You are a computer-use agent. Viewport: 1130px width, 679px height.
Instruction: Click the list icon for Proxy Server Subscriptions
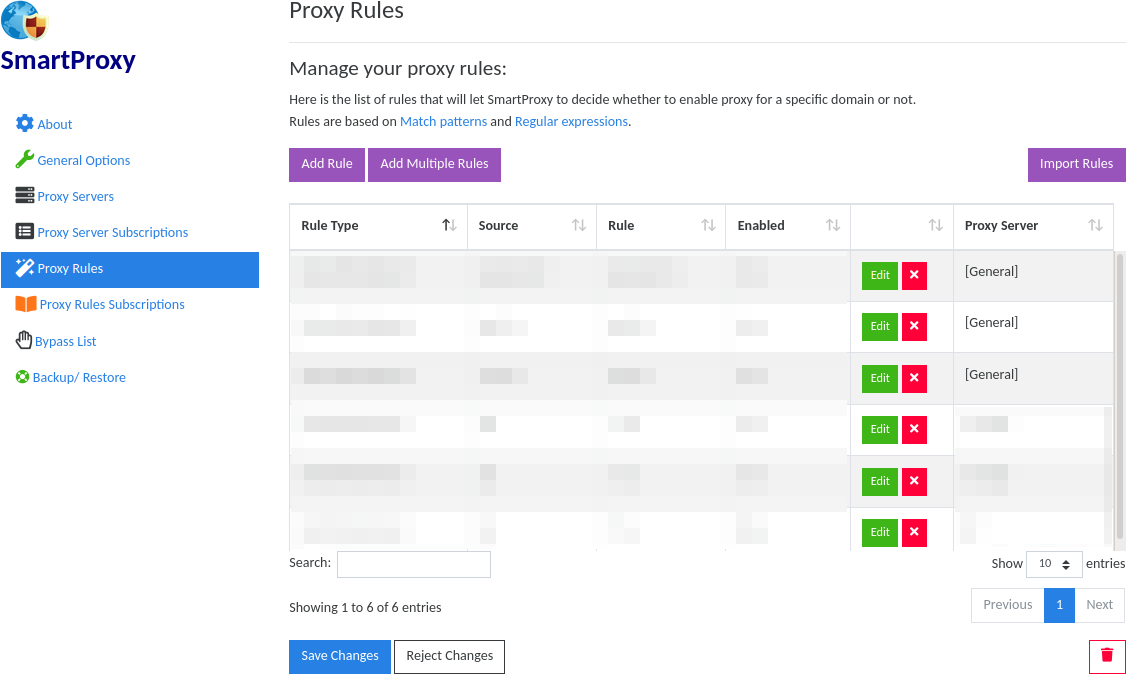(x=25, y=232)
